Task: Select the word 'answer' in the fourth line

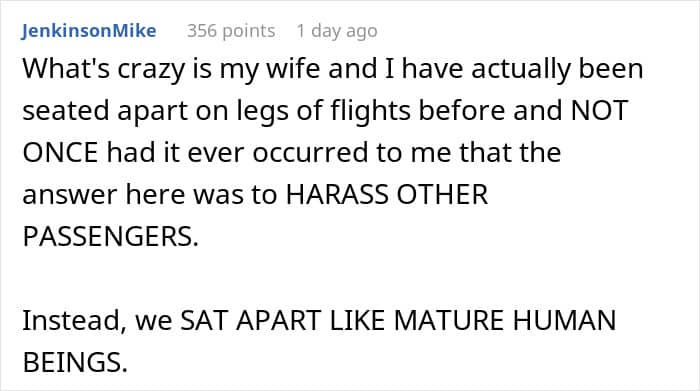Action: point(70,195)
